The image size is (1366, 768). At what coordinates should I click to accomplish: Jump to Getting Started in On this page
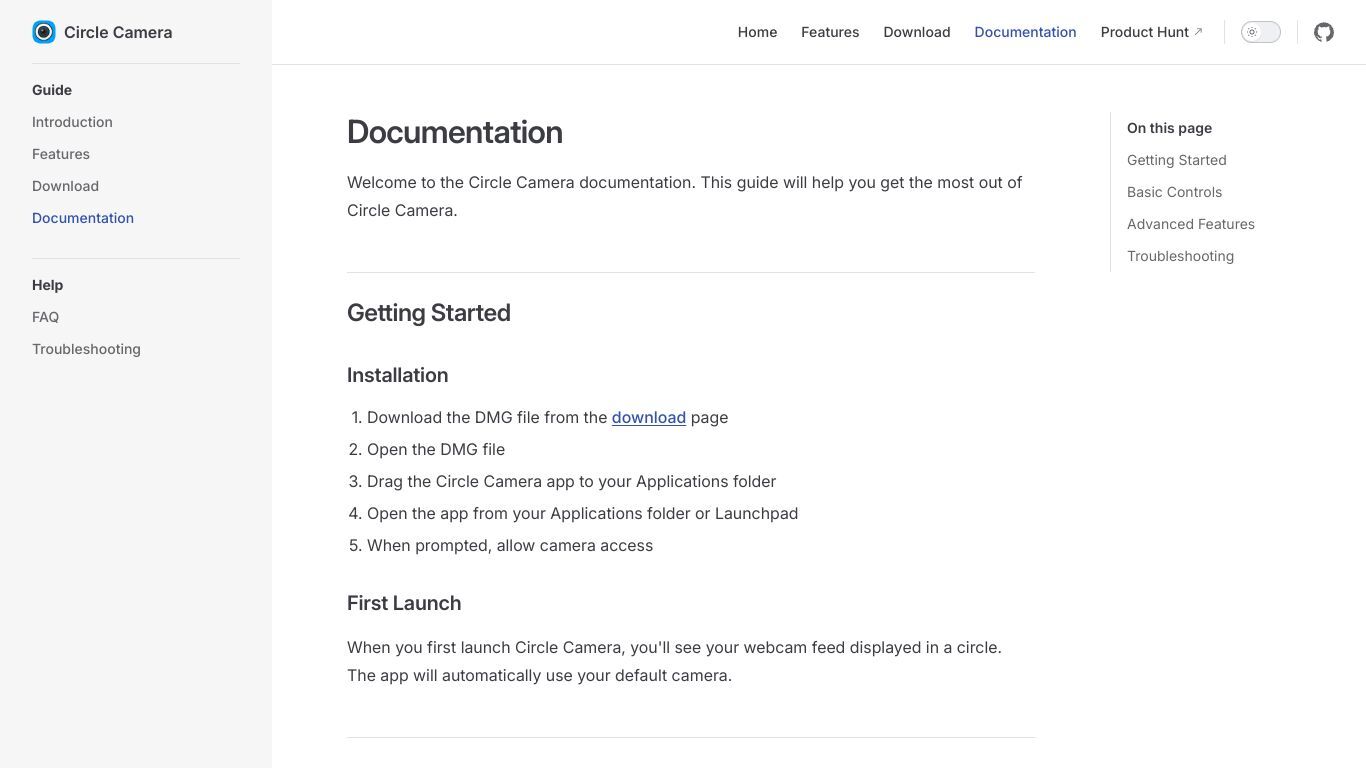coord(1176,160)
